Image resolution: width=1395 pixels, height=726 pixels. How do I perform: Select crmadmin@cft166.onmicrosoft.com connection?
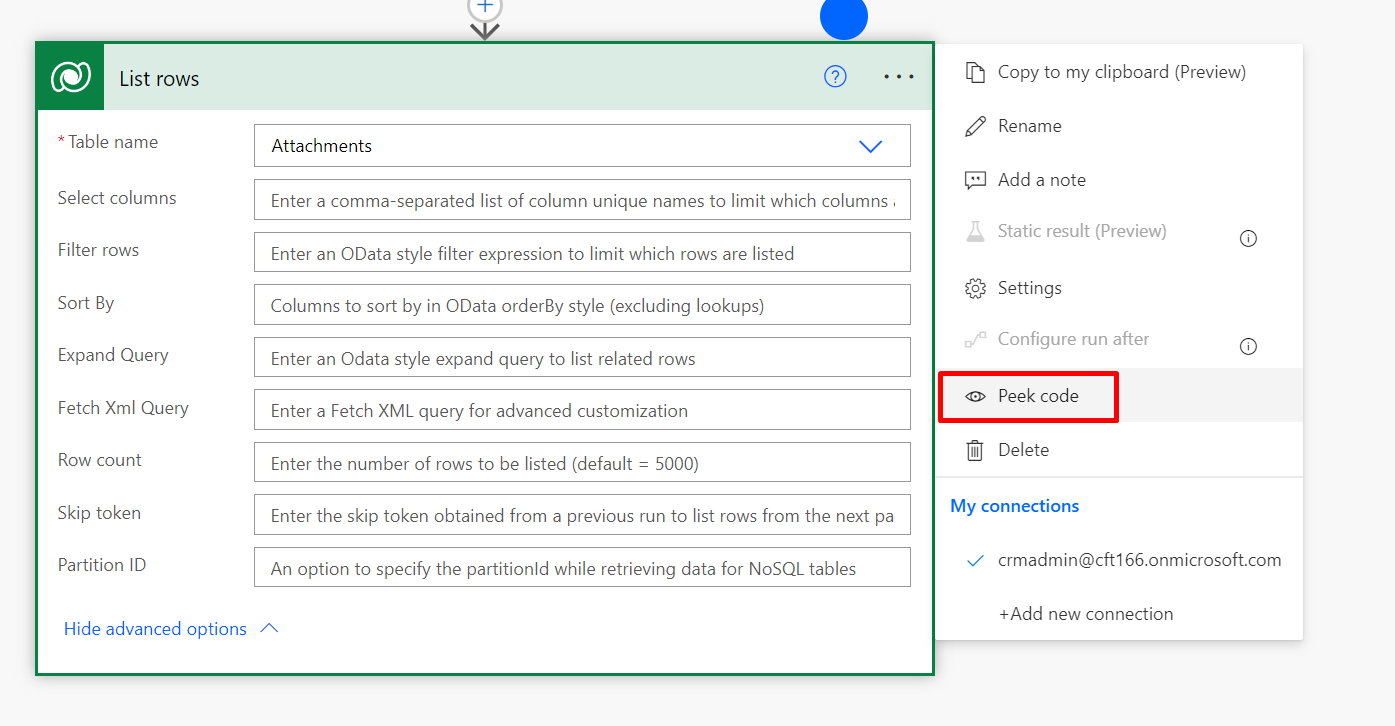(1138, 560)
